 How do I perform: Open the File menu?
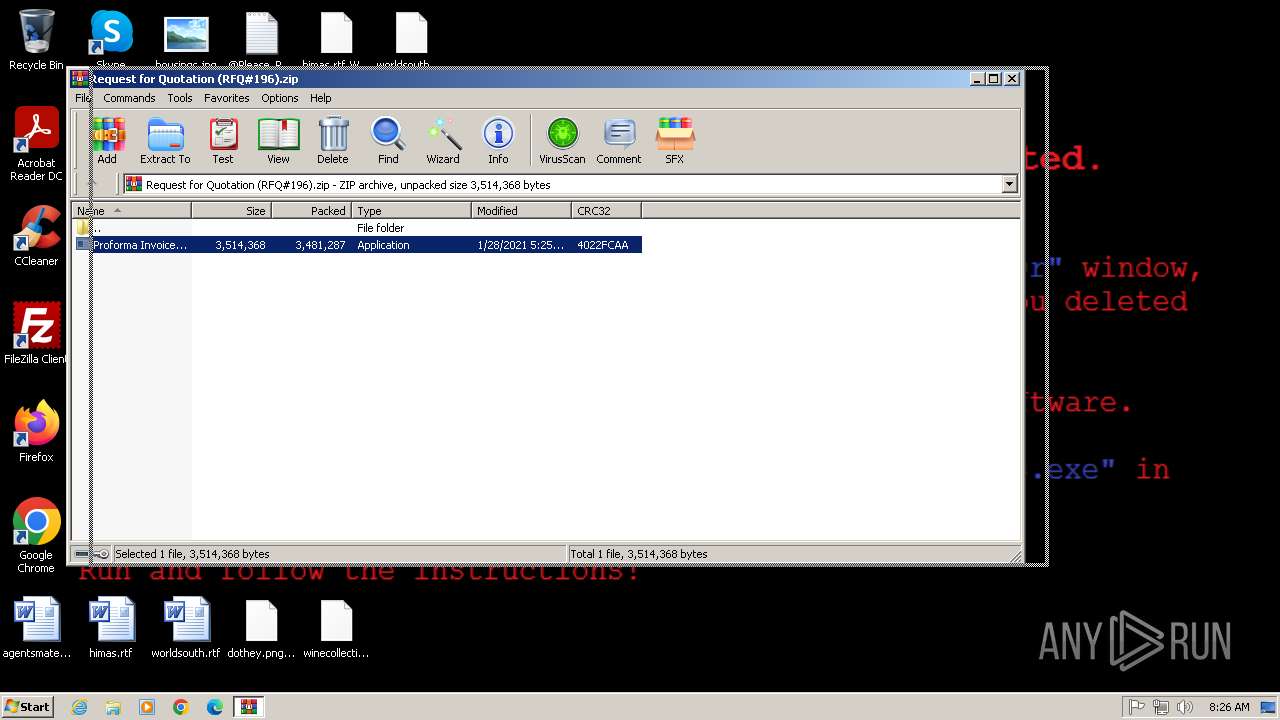coord(83,98)
